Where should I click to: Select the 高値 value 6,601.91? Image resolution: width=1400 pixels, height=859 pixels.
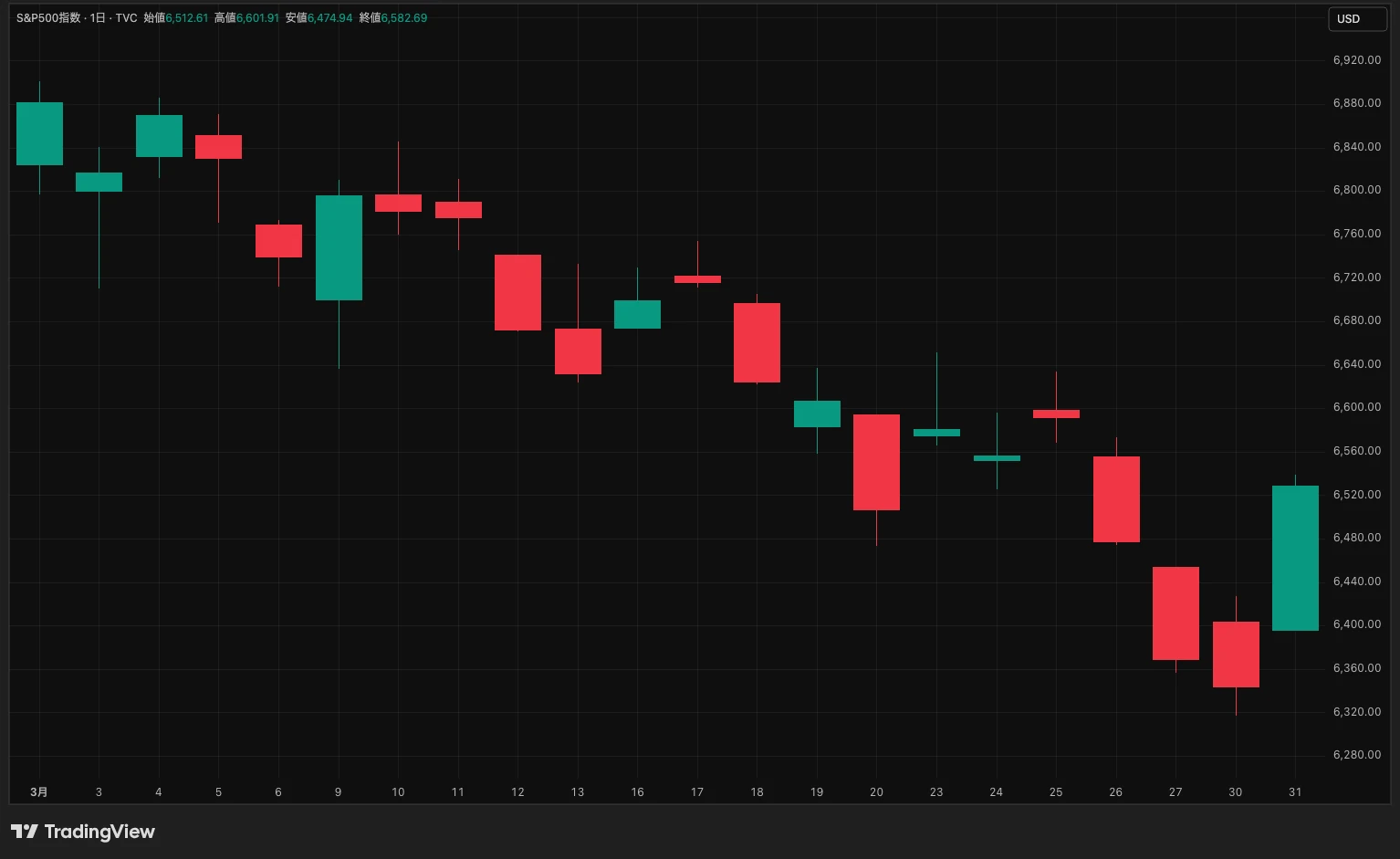(257, 18)
